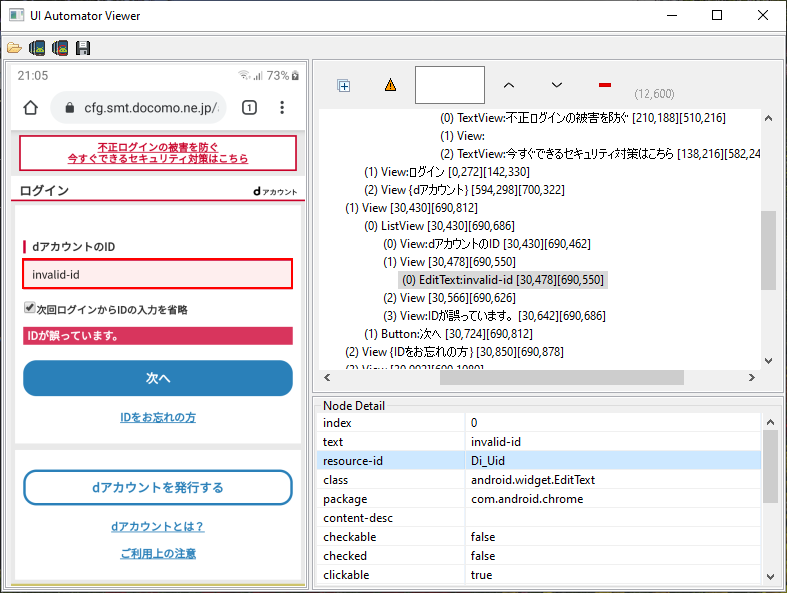Click the Node Detail vertical scrollbar thumb
The height and width of the screenshot is (593, 787).
click(770, 466)
